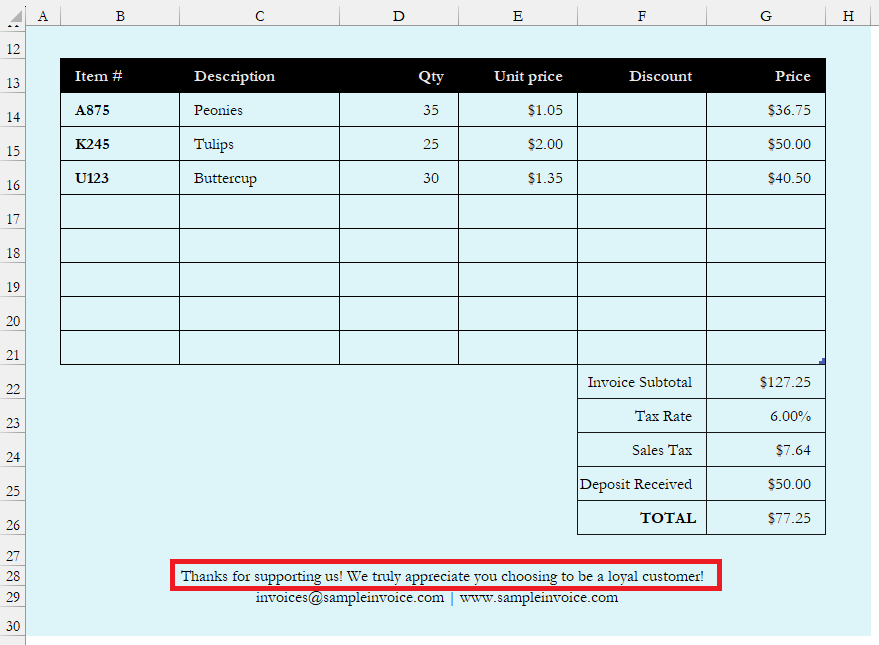Select column D header
879x645 pixels.
(399, 16)
